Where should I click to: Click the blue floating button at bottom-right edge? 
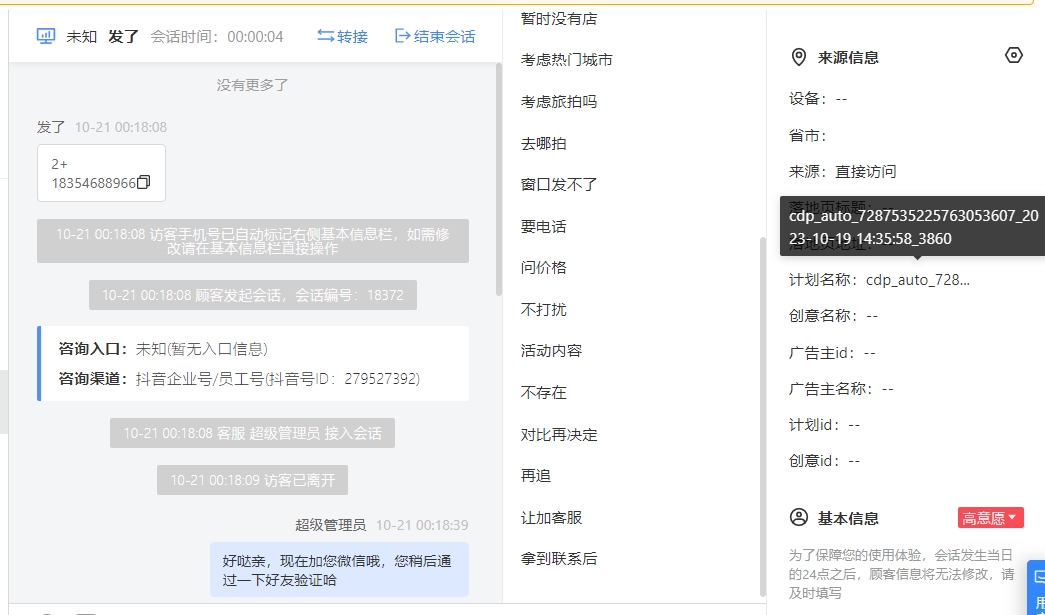(x=1036, y=588)
